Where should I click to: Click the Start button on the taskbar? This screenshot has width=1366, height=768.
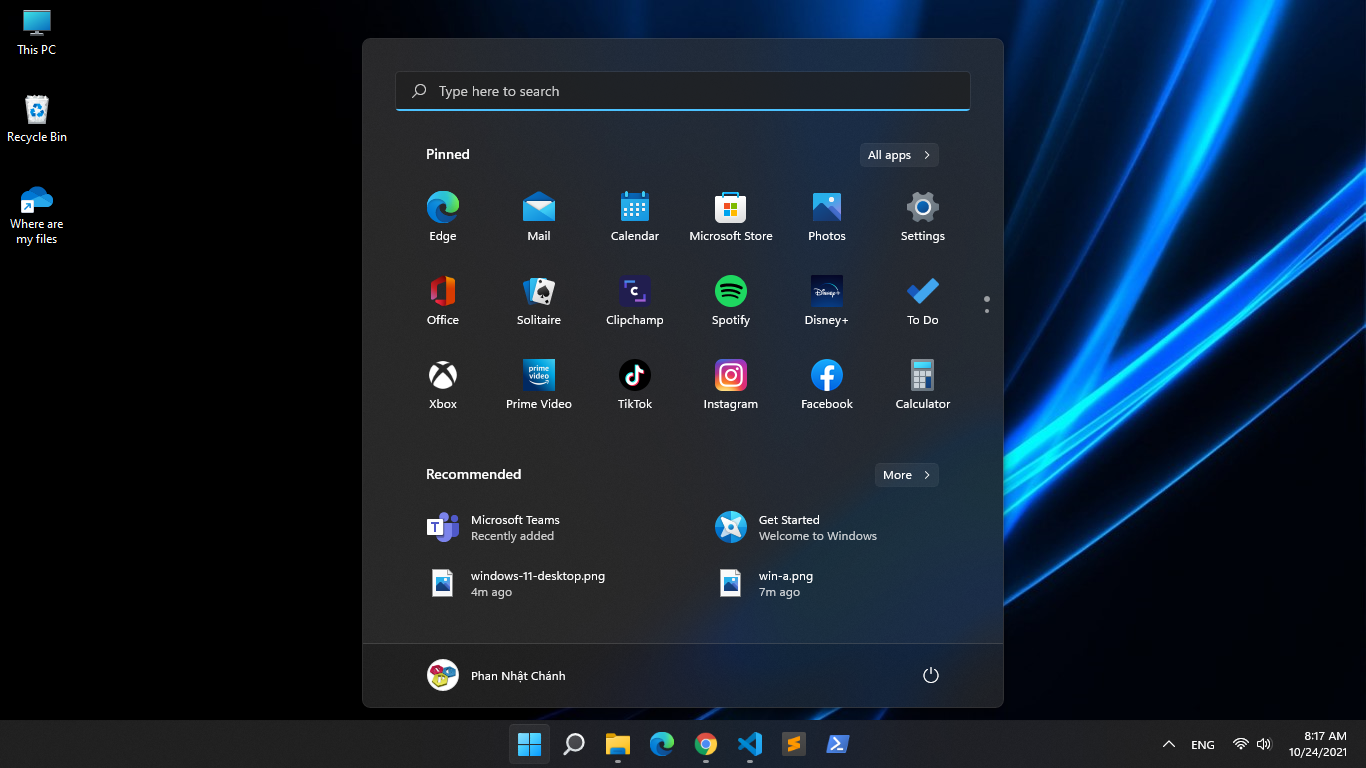click(x=529, y=744)
